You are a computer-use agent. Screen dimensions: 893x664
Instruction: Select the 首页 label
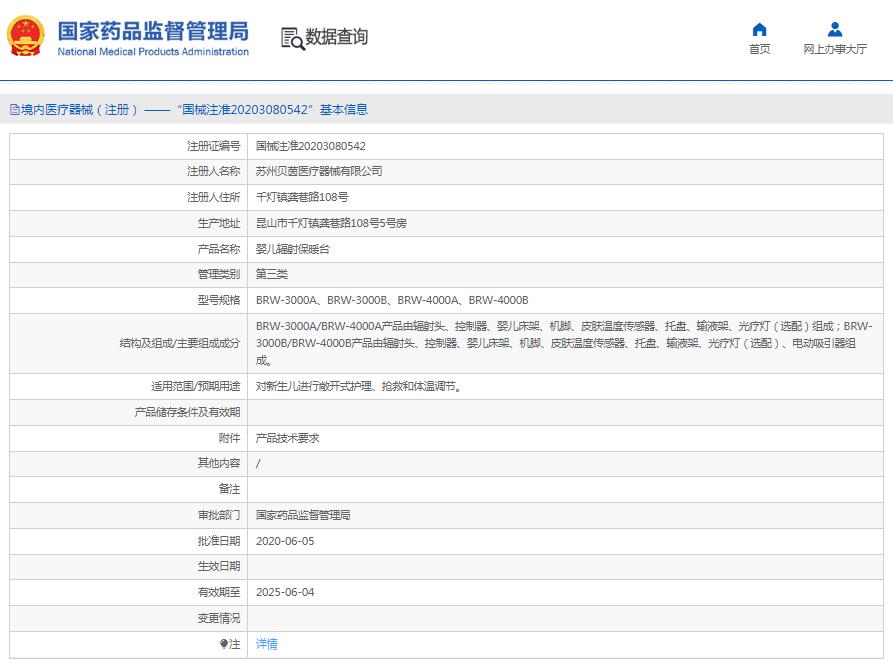[759, 49]
